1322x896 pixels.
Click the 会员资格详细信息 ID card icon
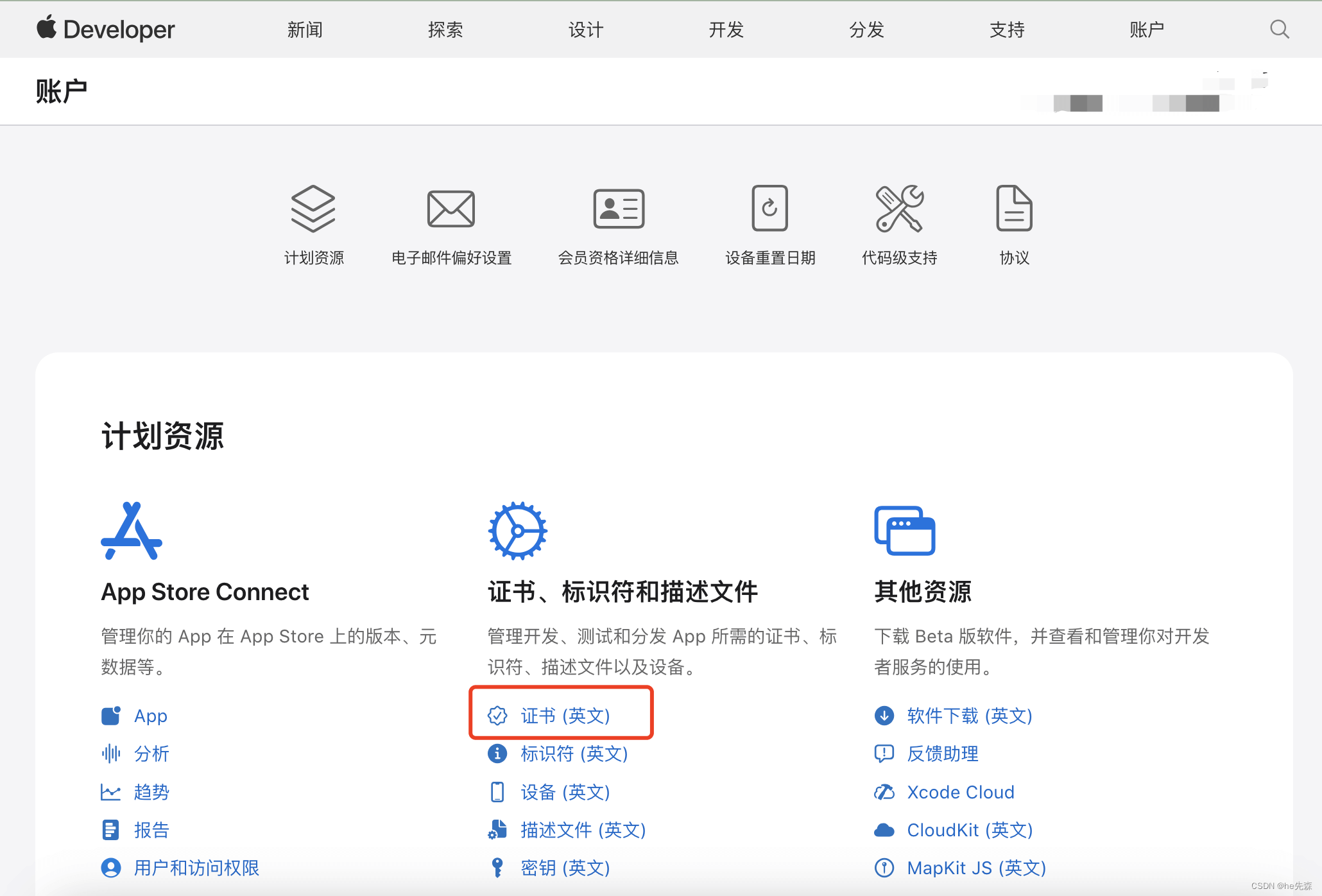point(619,209)
